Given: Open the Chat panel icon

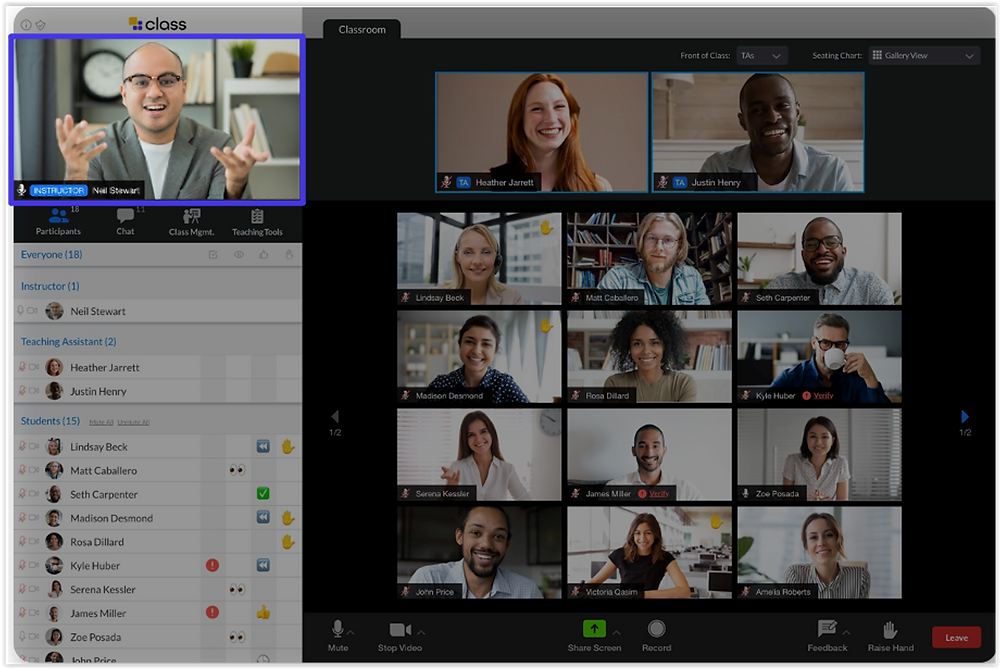Looking at the screenshot, I should point(126,216).
